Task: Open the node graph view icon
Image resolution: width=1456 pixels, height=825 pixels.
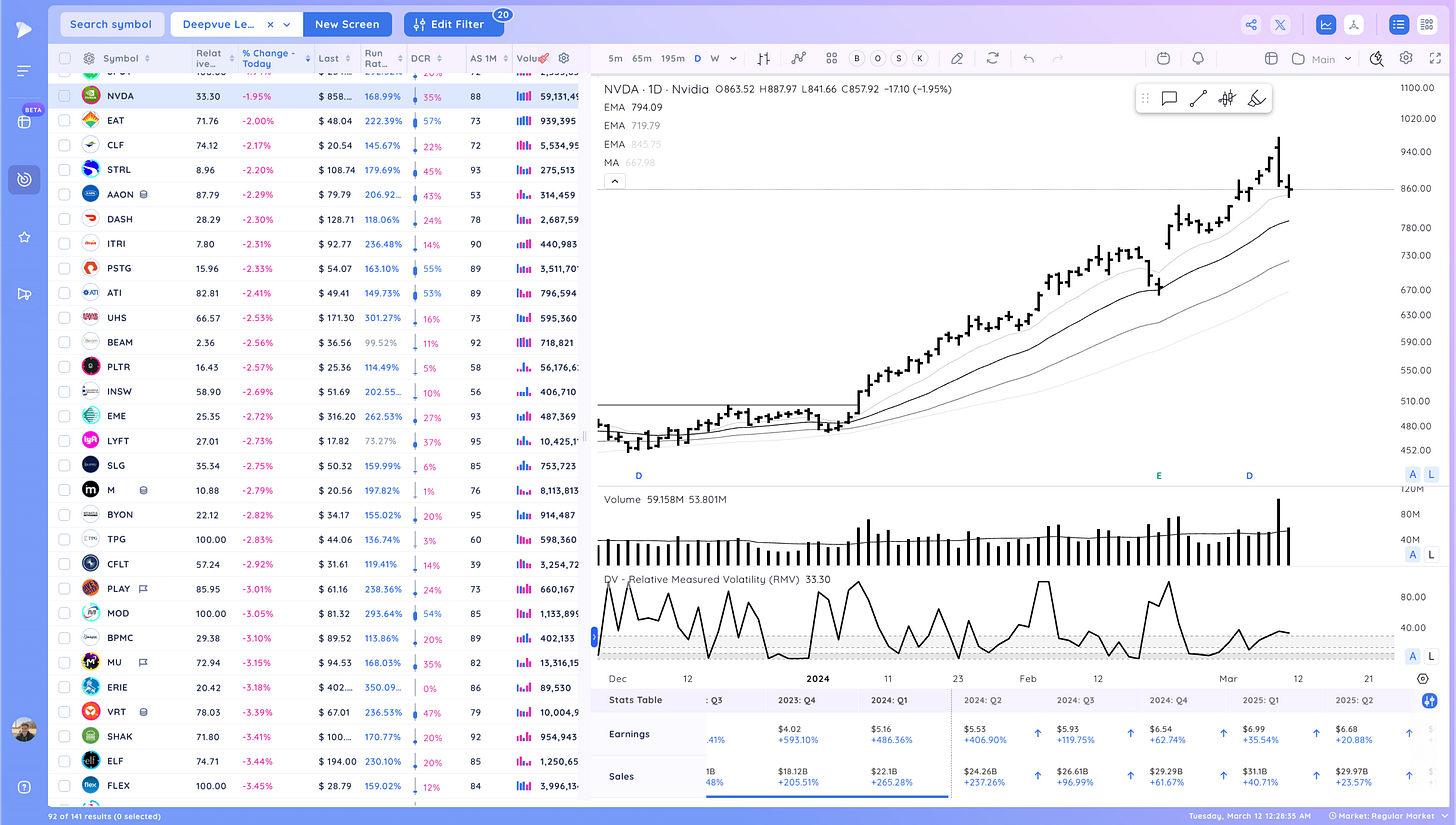Action: click(1353, 24)
